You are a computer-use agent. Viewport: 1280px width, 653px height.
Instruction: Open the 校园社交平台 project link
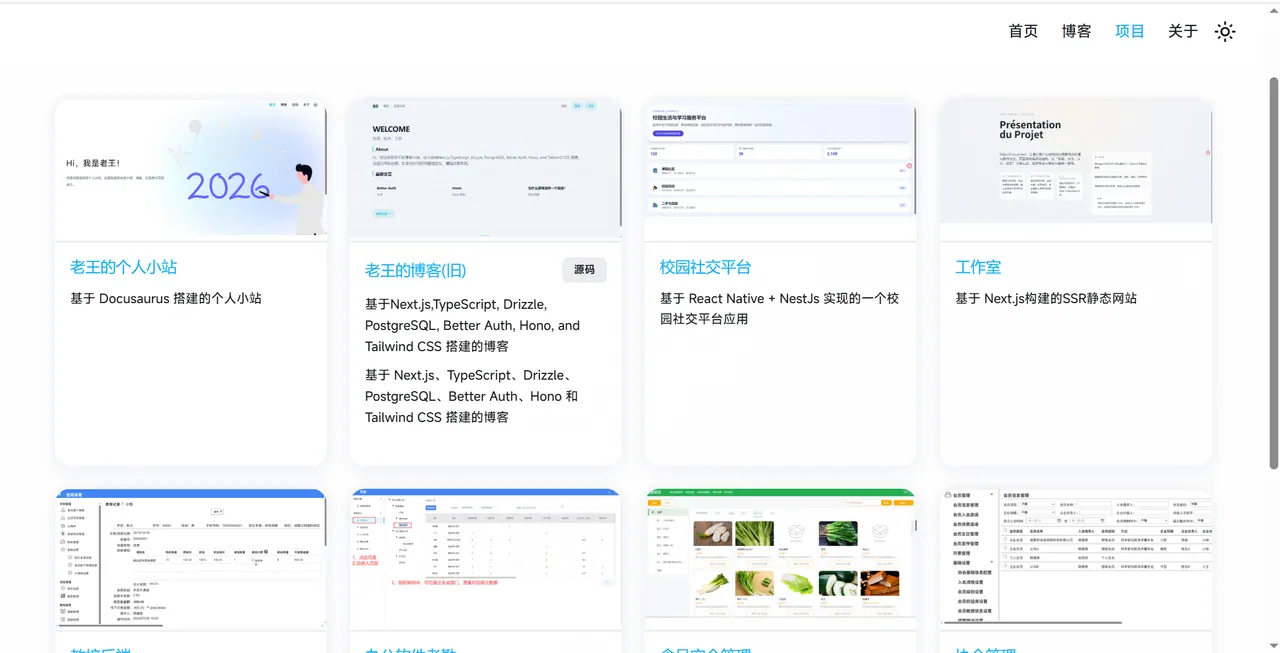click(705, 267)
